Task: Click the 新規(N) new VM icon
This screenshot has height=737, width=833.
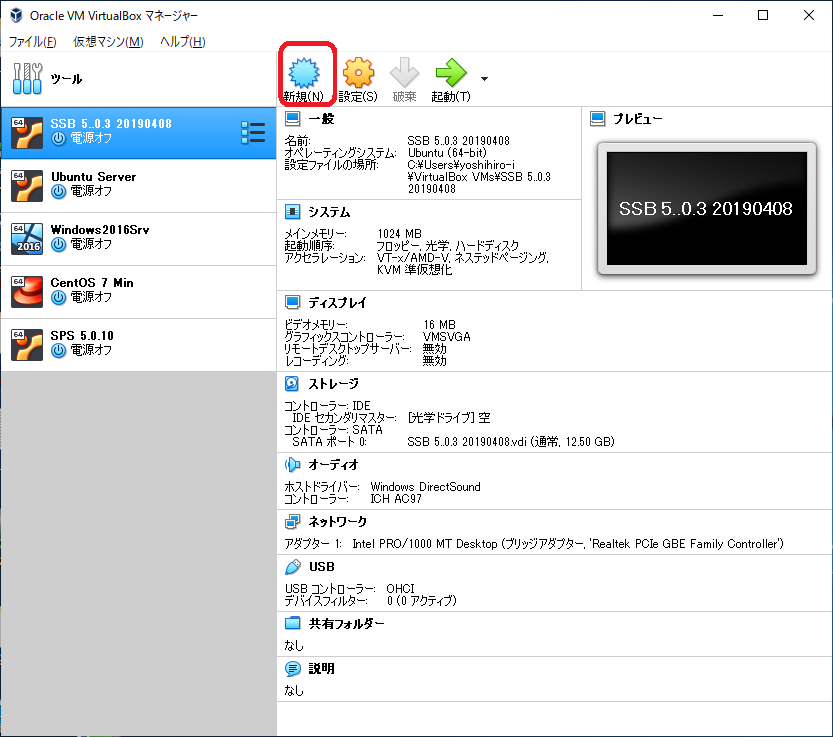Action: pos(304,72)
